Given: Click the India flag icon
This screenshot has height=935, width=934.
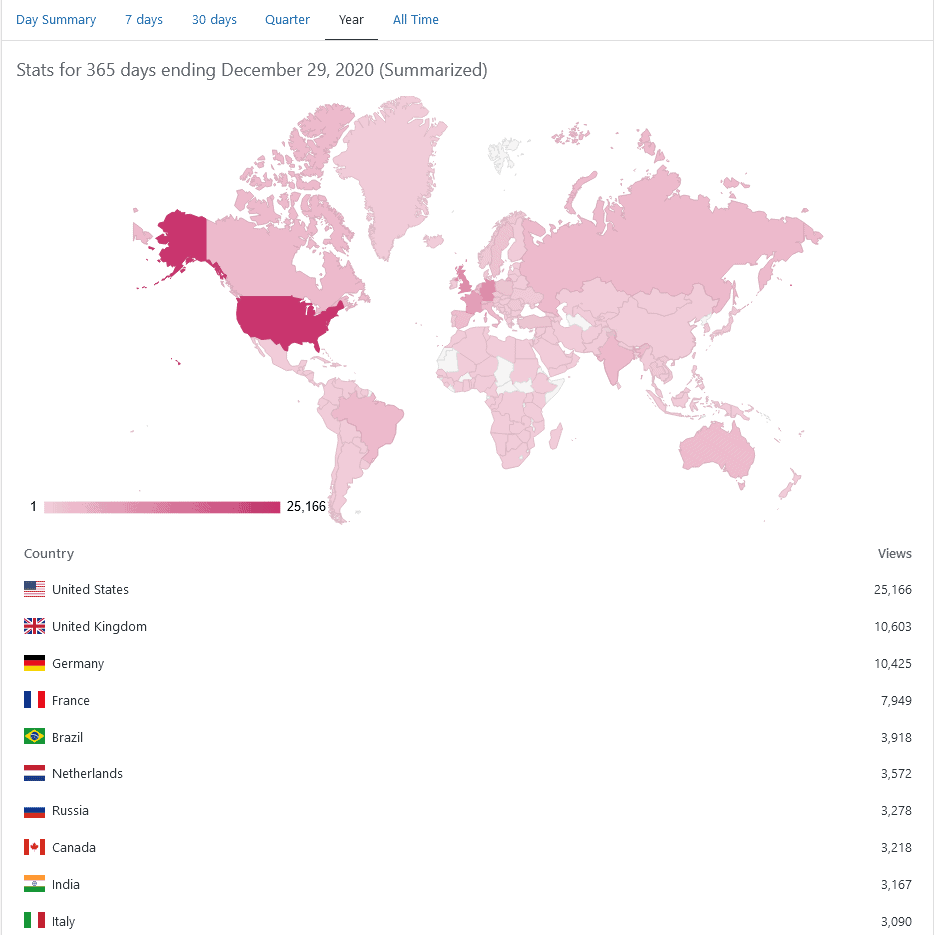Looking at the screenshot, I should (x=34, y=884).
